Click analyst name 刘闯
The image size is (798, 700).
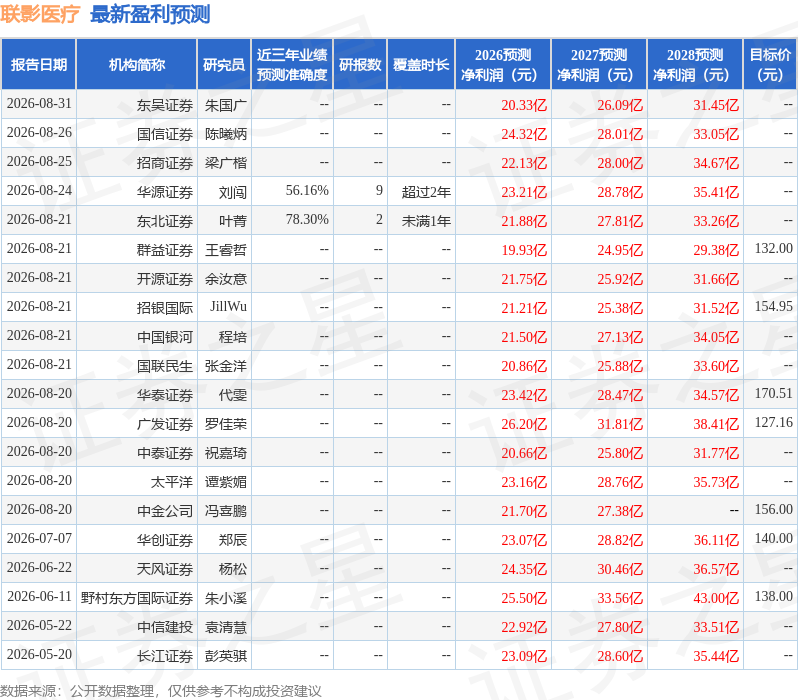click(x=233, y=192)
